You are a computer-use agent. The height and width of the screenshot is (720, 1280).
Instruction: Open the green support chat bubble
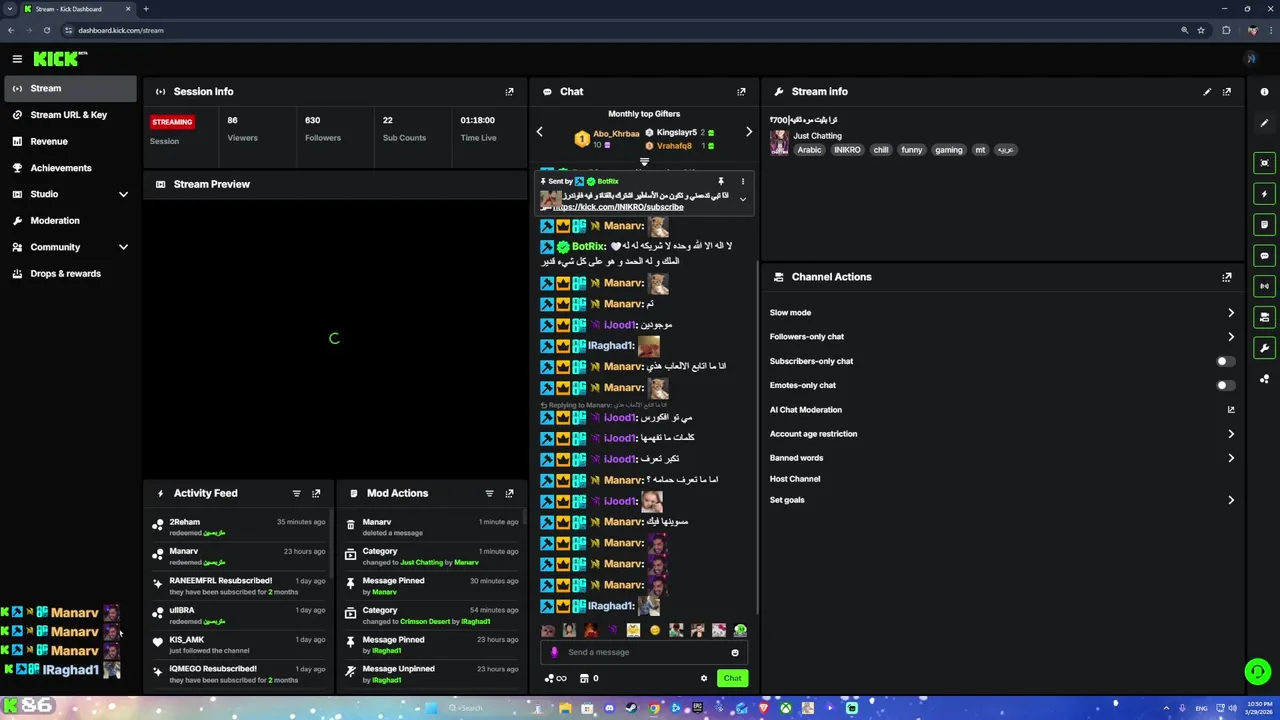coord(1257,672)
